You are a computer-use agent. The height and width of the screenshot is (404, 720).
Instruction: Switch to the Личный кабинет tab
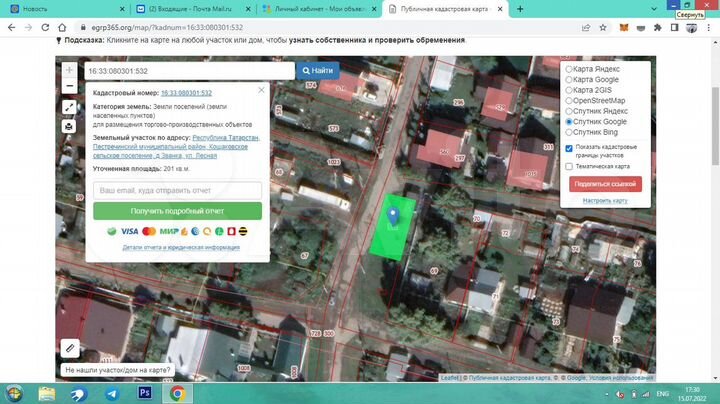click(x=314, y=7)
